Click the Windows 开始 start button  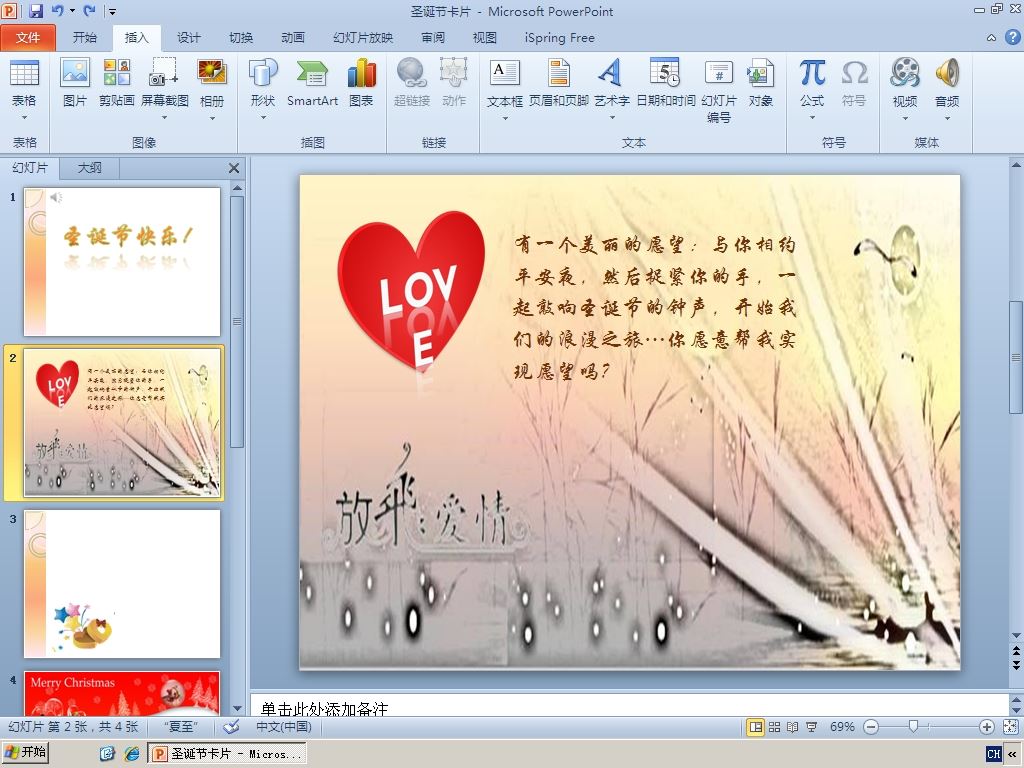point(25,753)
